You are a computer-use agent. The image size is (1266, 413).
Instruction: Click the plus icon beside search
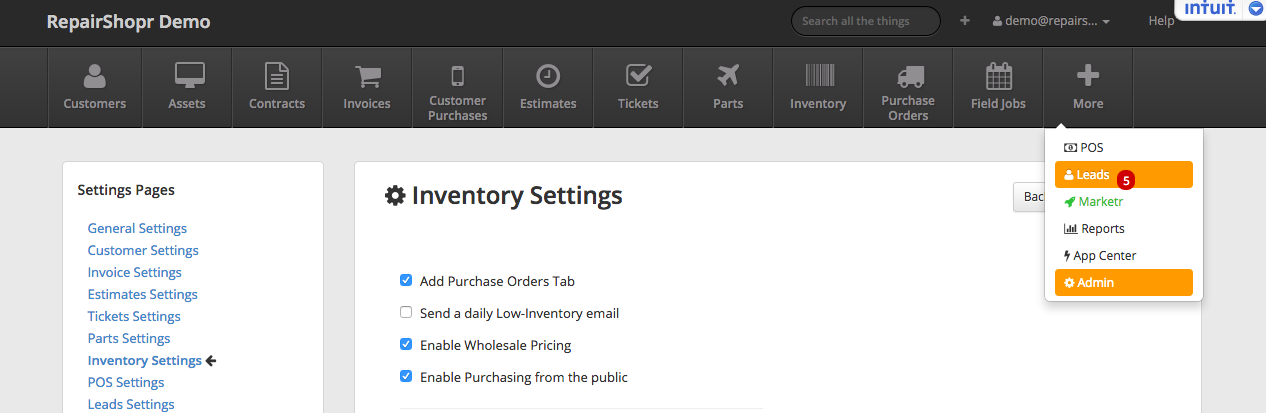965,21
